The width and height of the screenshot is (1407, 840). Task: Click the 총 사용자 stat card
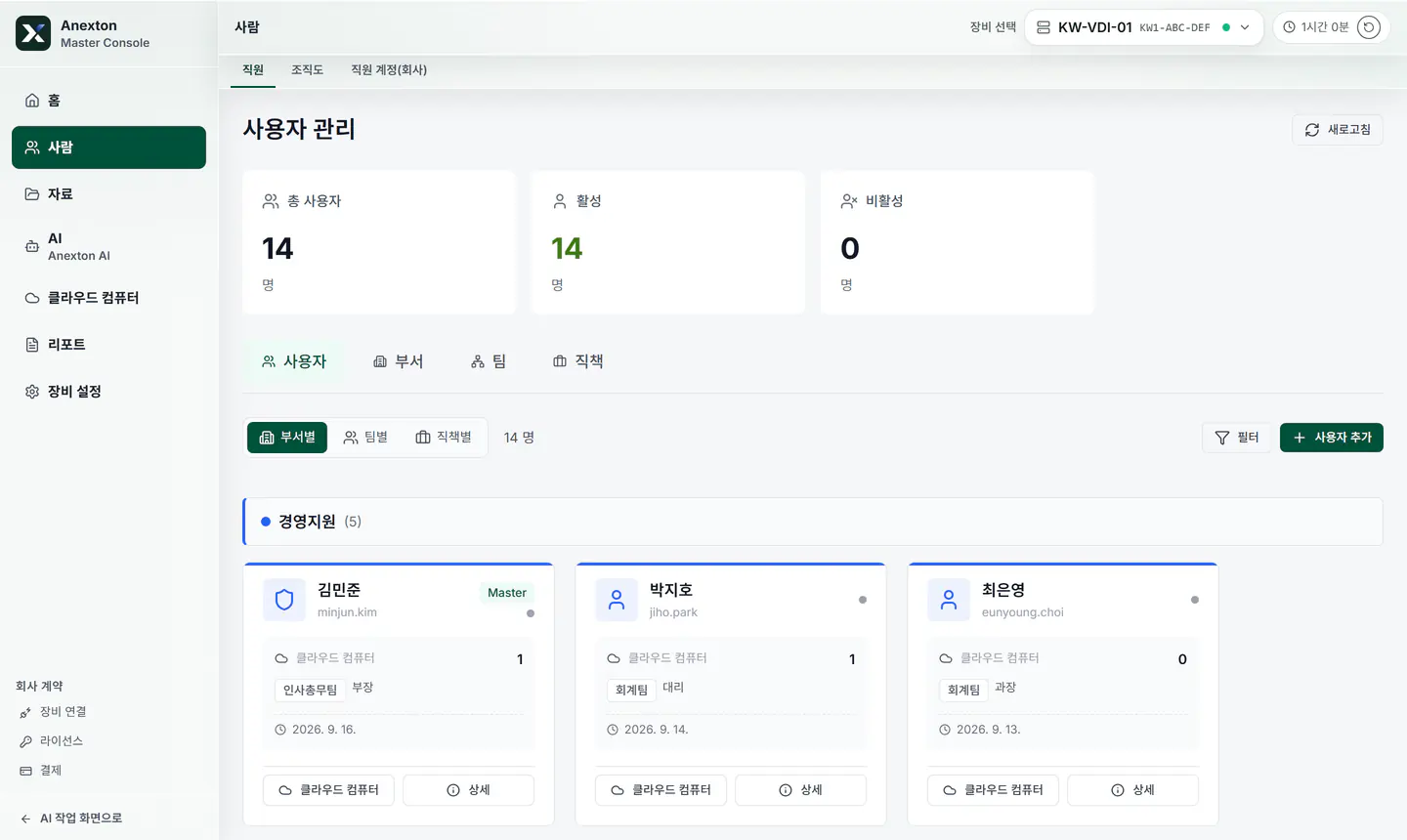tap(379, 242)
